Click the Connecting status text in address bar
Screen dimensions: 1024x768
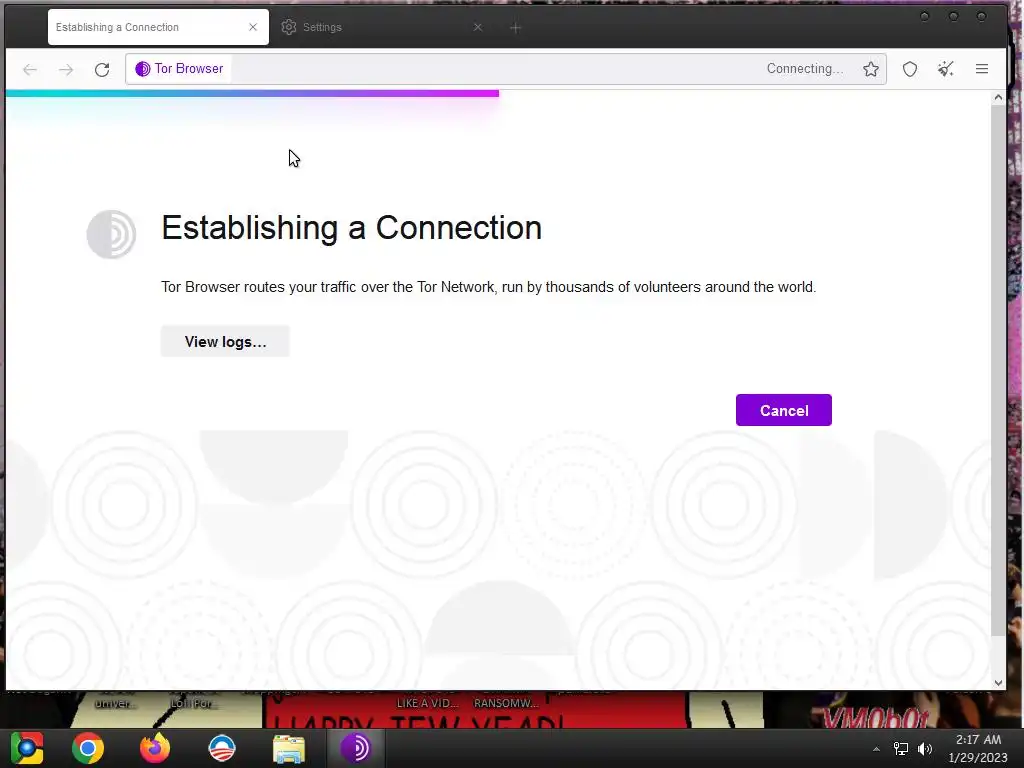pos(805,69)
